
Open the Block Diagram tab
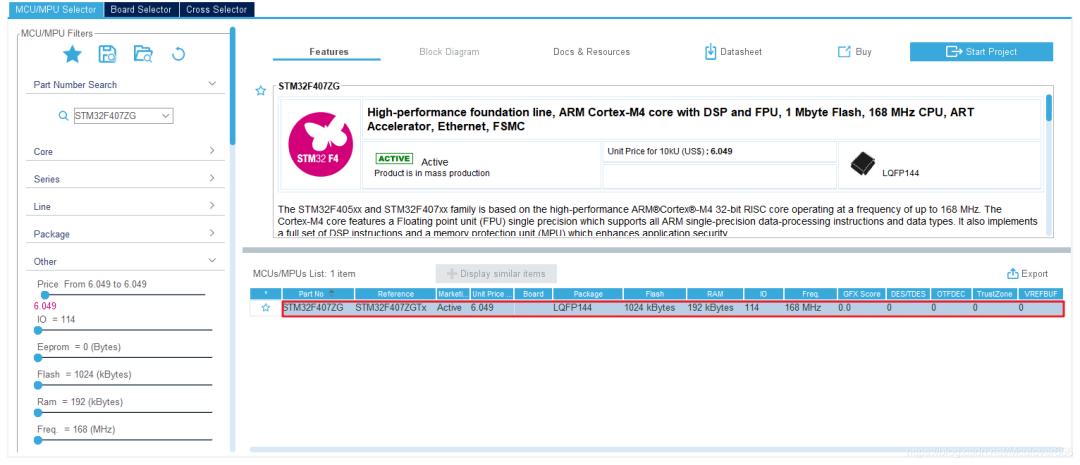click(449, 52)
